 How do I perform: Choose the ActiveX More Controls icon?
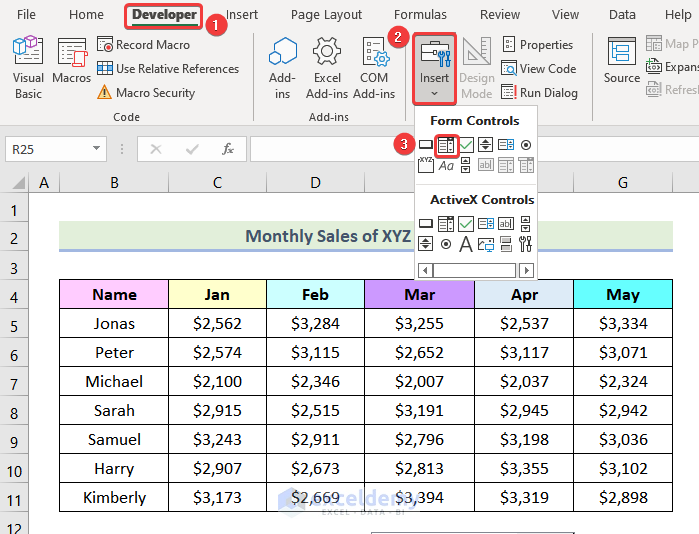click(x=526, y=244)
